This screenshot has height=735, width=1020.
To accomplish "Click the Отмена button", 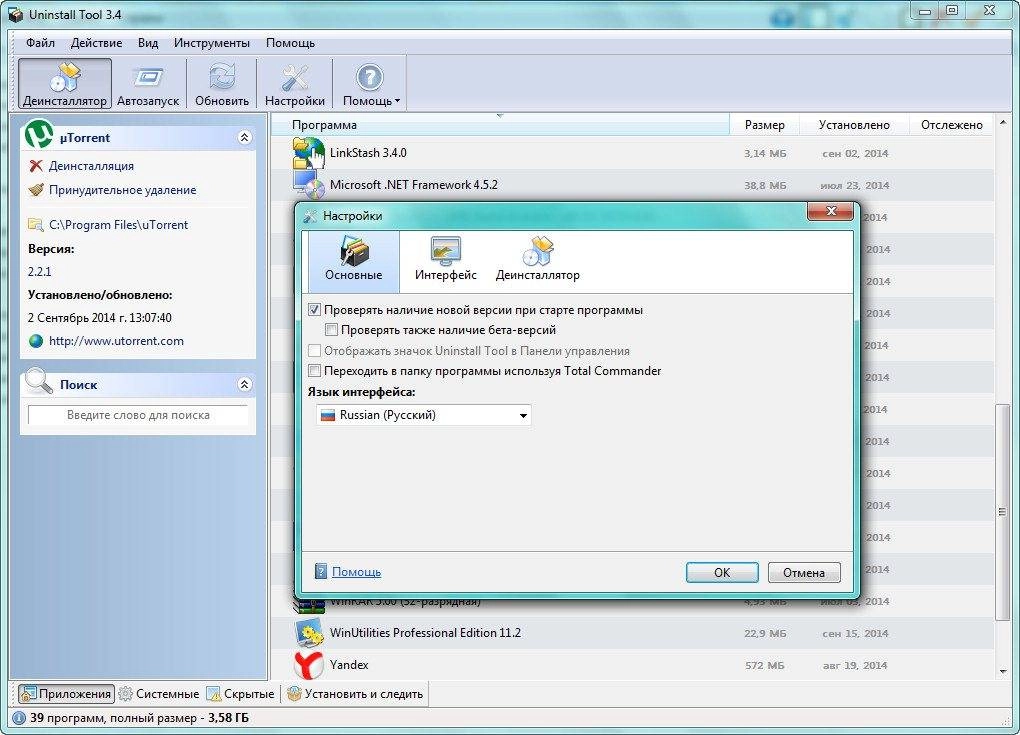I will 804,572.
